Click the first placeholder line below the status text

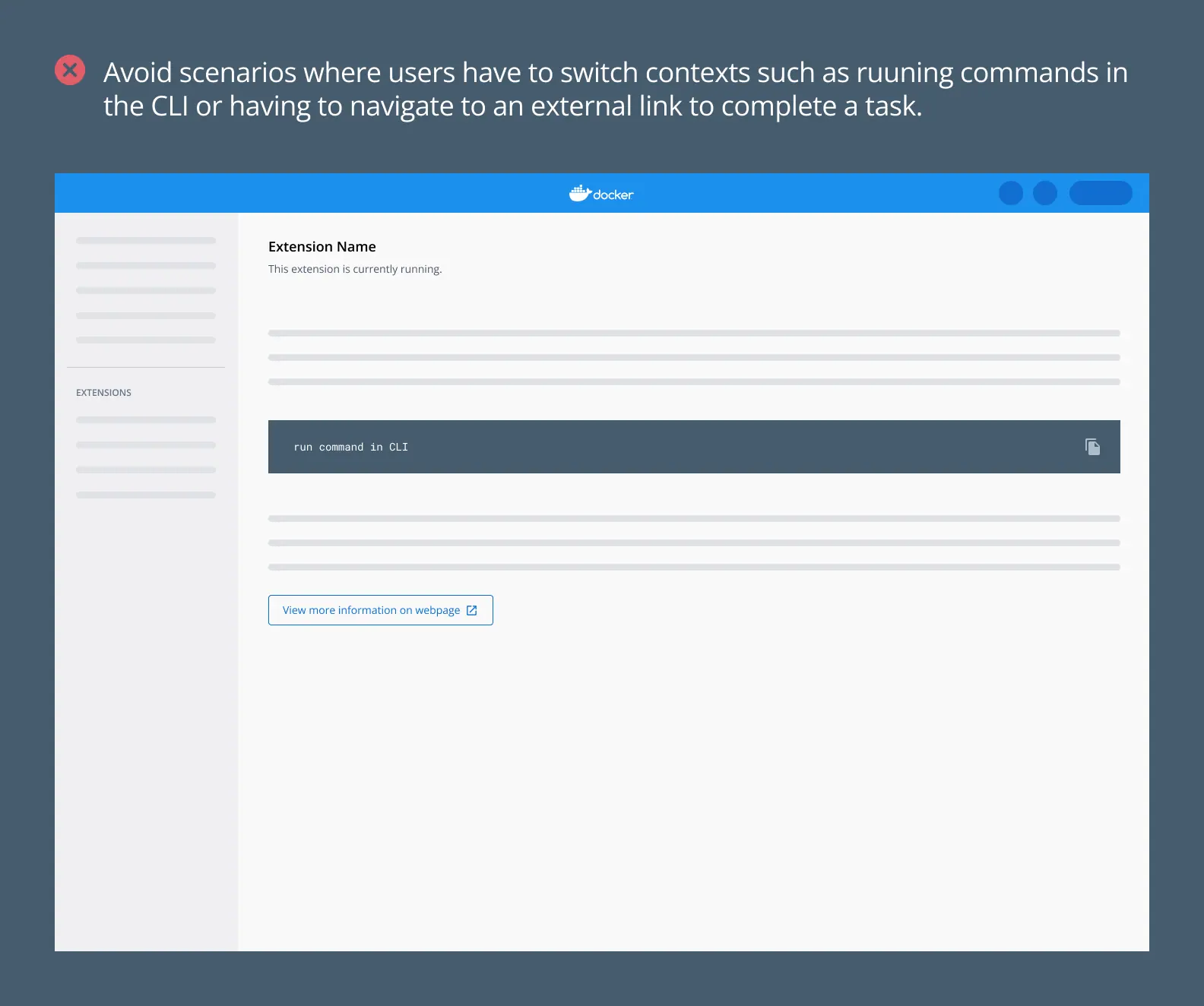pyautogui.click(x=693, y=333)
